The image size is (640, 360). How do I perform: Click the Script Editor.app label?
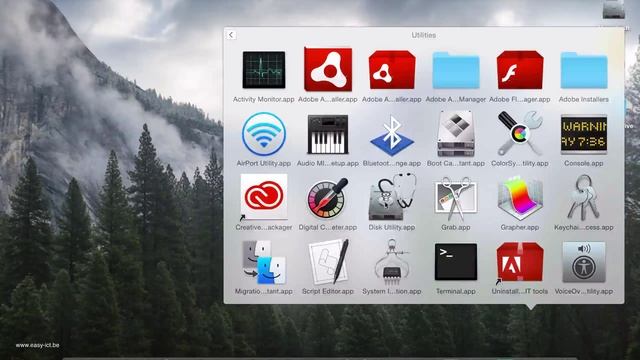[x=328, y=291]
